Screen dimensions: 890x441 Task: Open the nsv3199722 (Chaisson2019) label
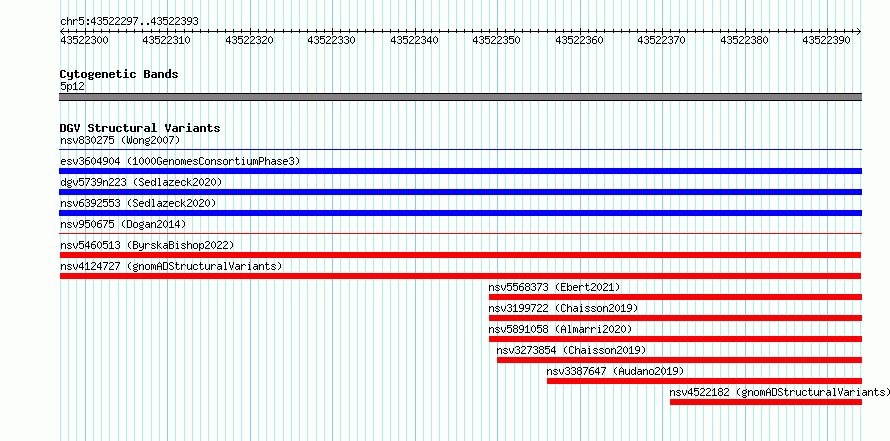[564, 308]
